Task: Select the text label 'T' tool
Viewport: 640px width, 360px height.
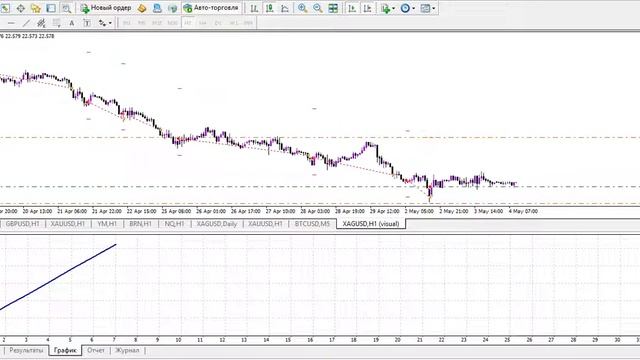Action: click(x=87, y=23)
